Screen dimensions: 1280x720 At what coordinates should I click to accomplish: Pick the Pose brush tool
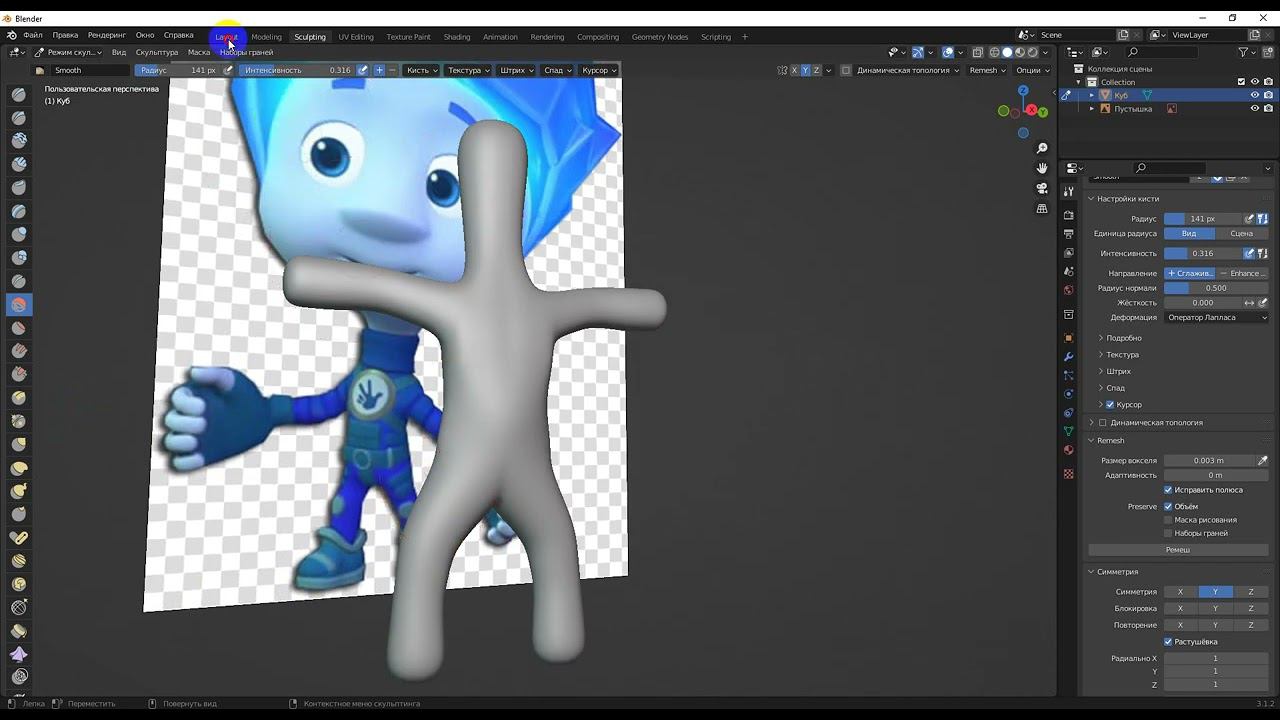click(x=19, y=537)
